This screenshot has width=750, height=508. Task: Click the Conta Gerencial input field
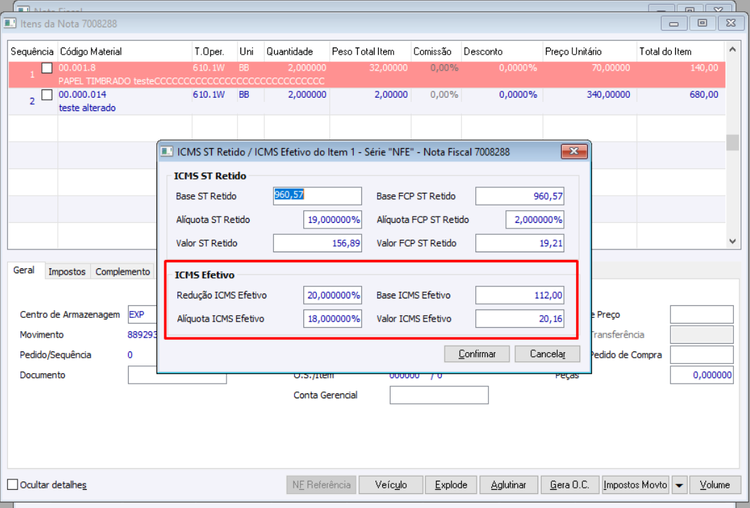coord(439,395)
